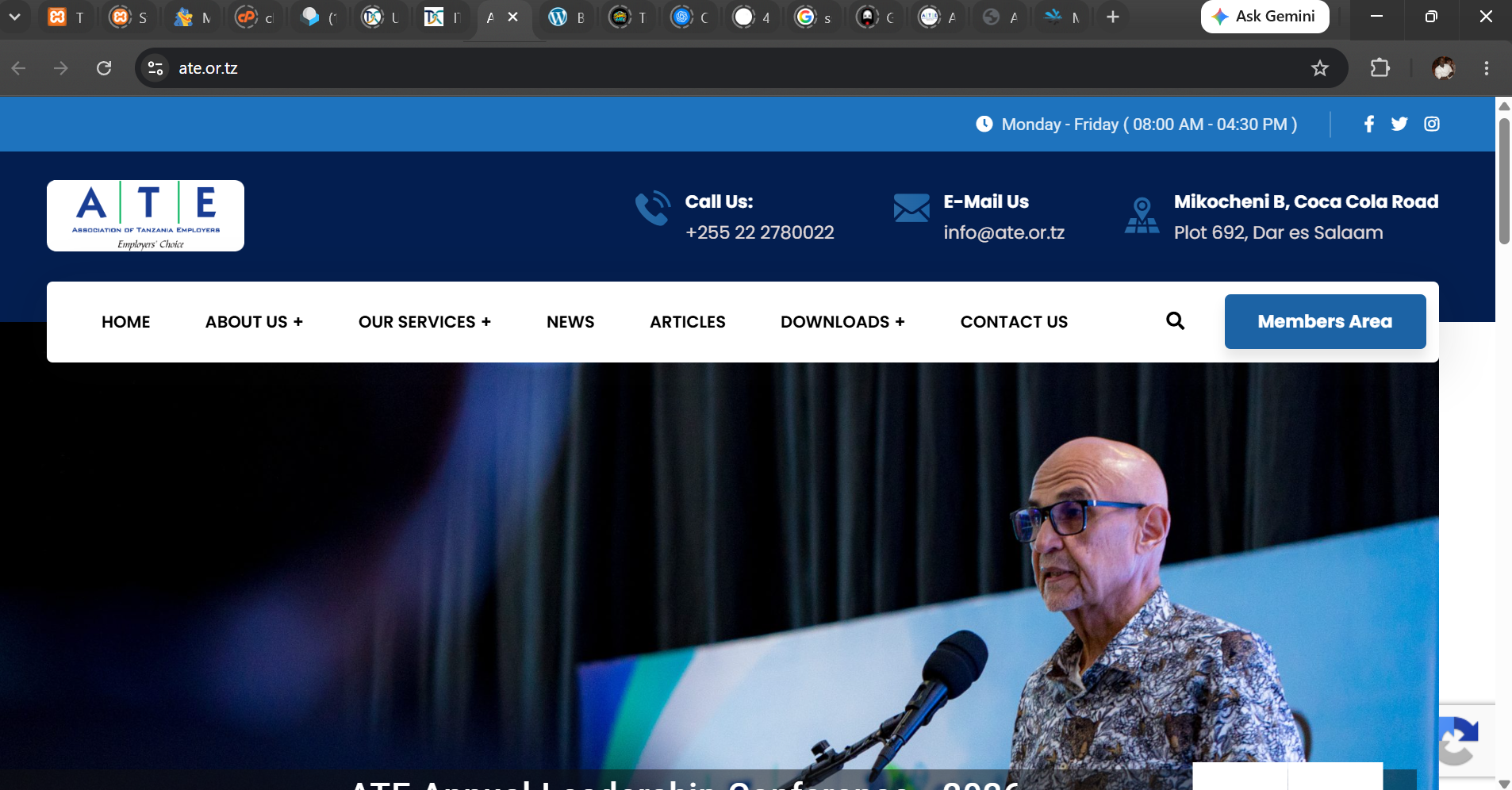Open the NEWS menu item

pyautogui.click(x=570, y=322)
